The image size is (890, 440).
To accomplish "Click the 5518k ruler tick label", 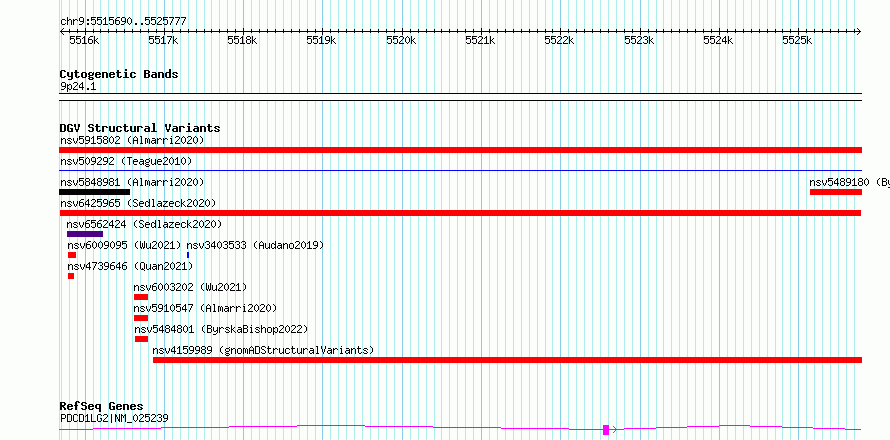I will 242,40.
